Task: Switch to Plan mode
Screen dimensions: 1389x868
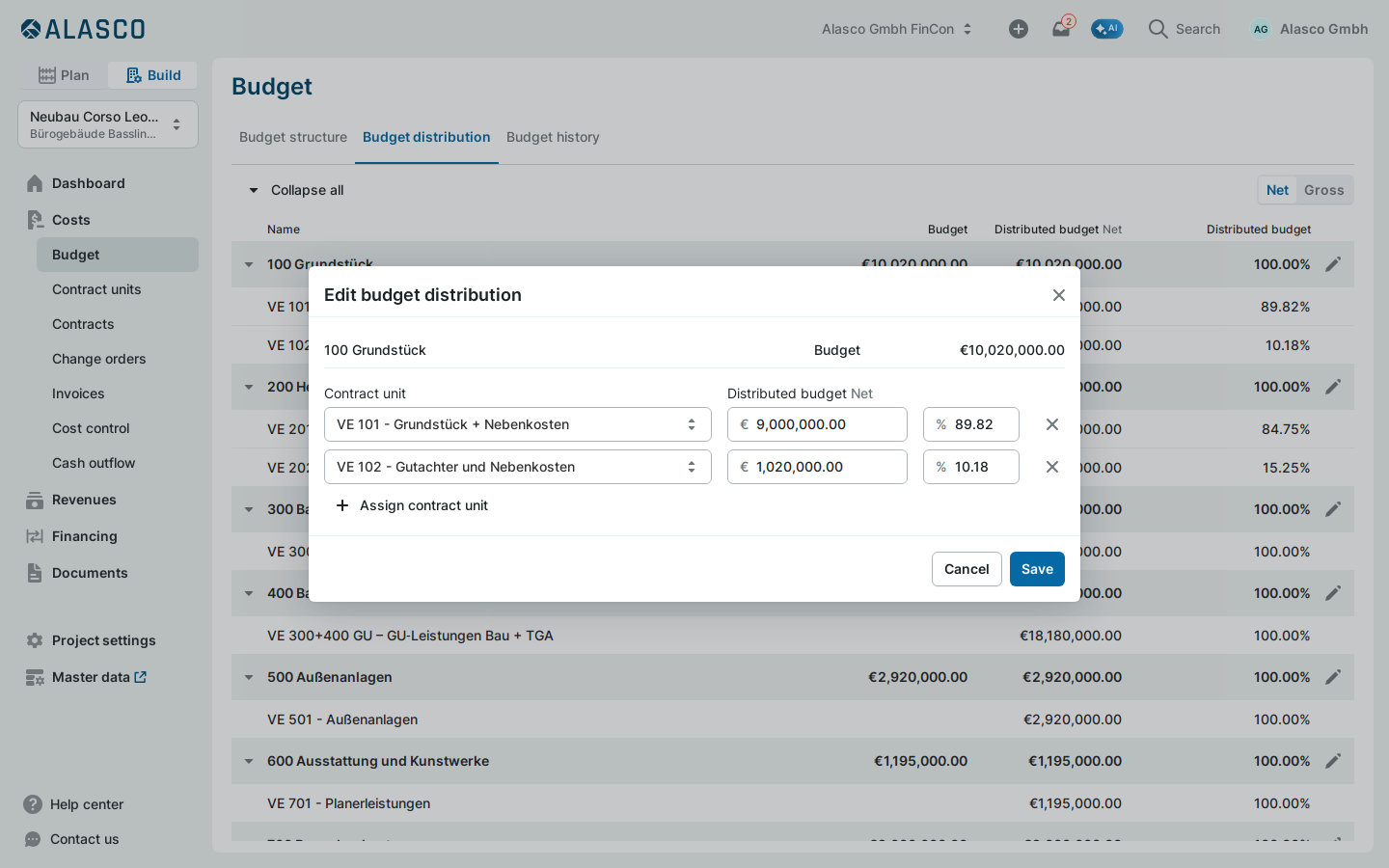Action: point(64,75)
